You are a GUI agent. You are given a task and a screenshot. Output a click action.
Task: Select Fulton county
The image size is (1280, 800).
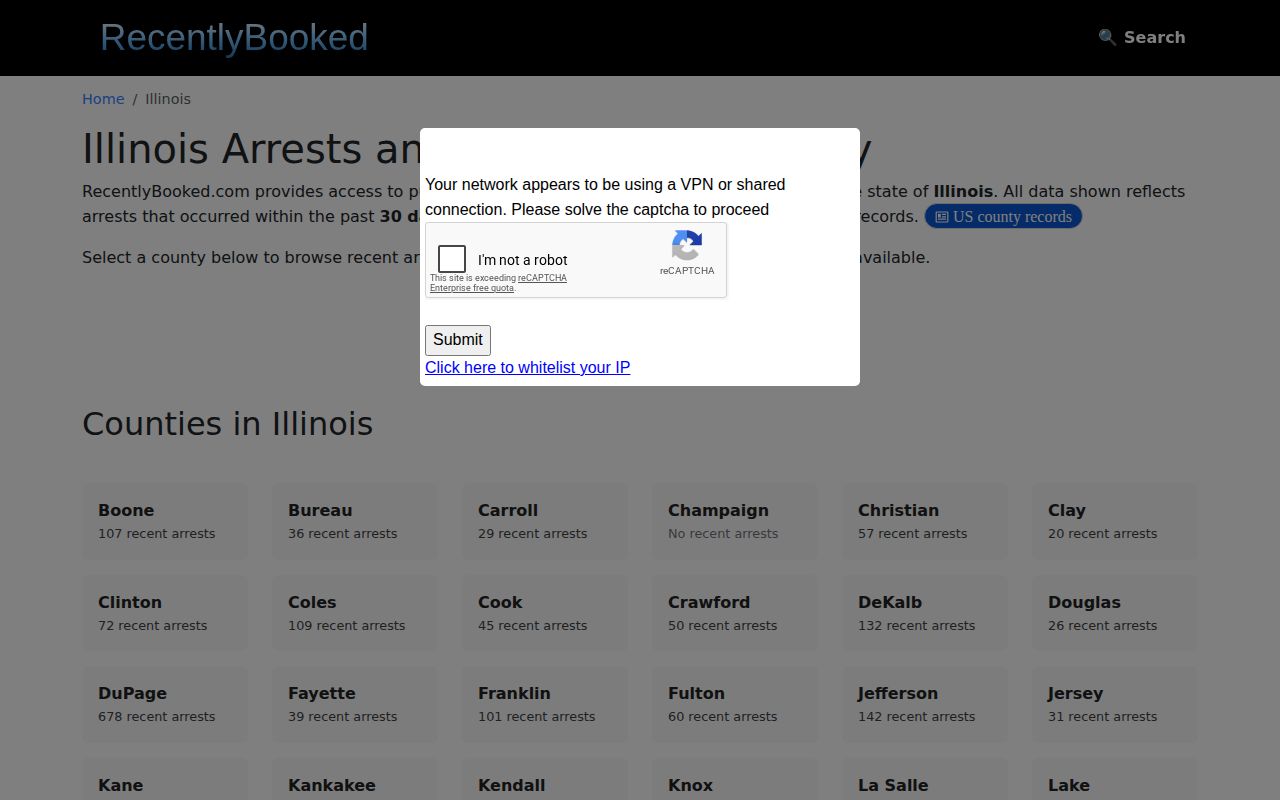point(735,704)
